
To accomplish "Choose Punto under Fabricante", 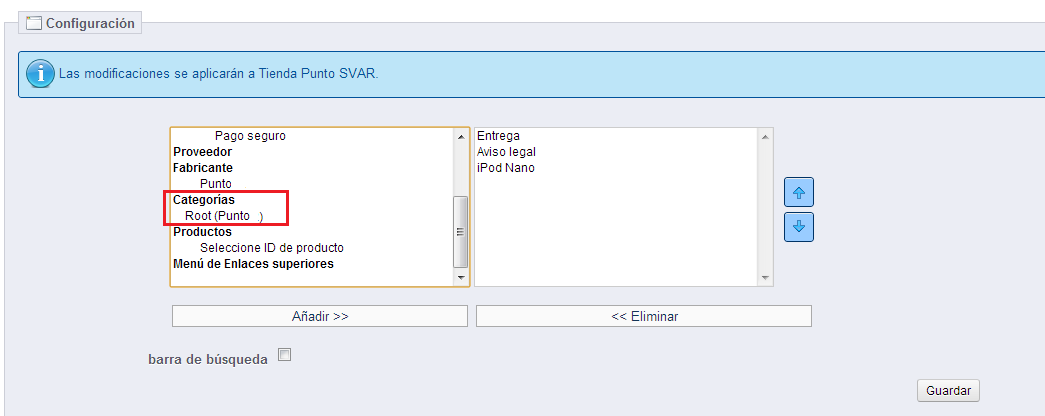I will pos(216,184).
